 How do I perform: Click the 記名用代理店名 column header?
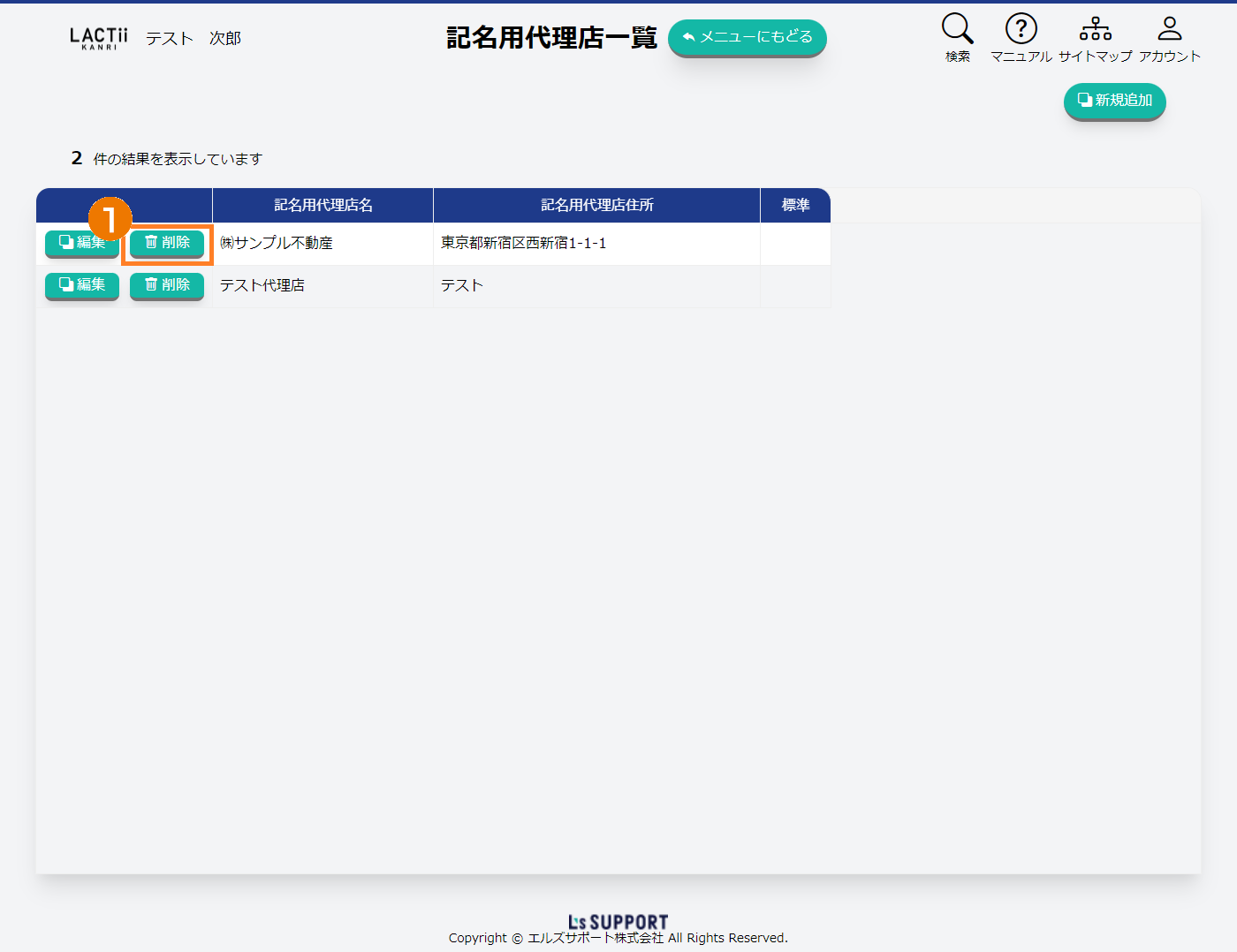[323, 205]
